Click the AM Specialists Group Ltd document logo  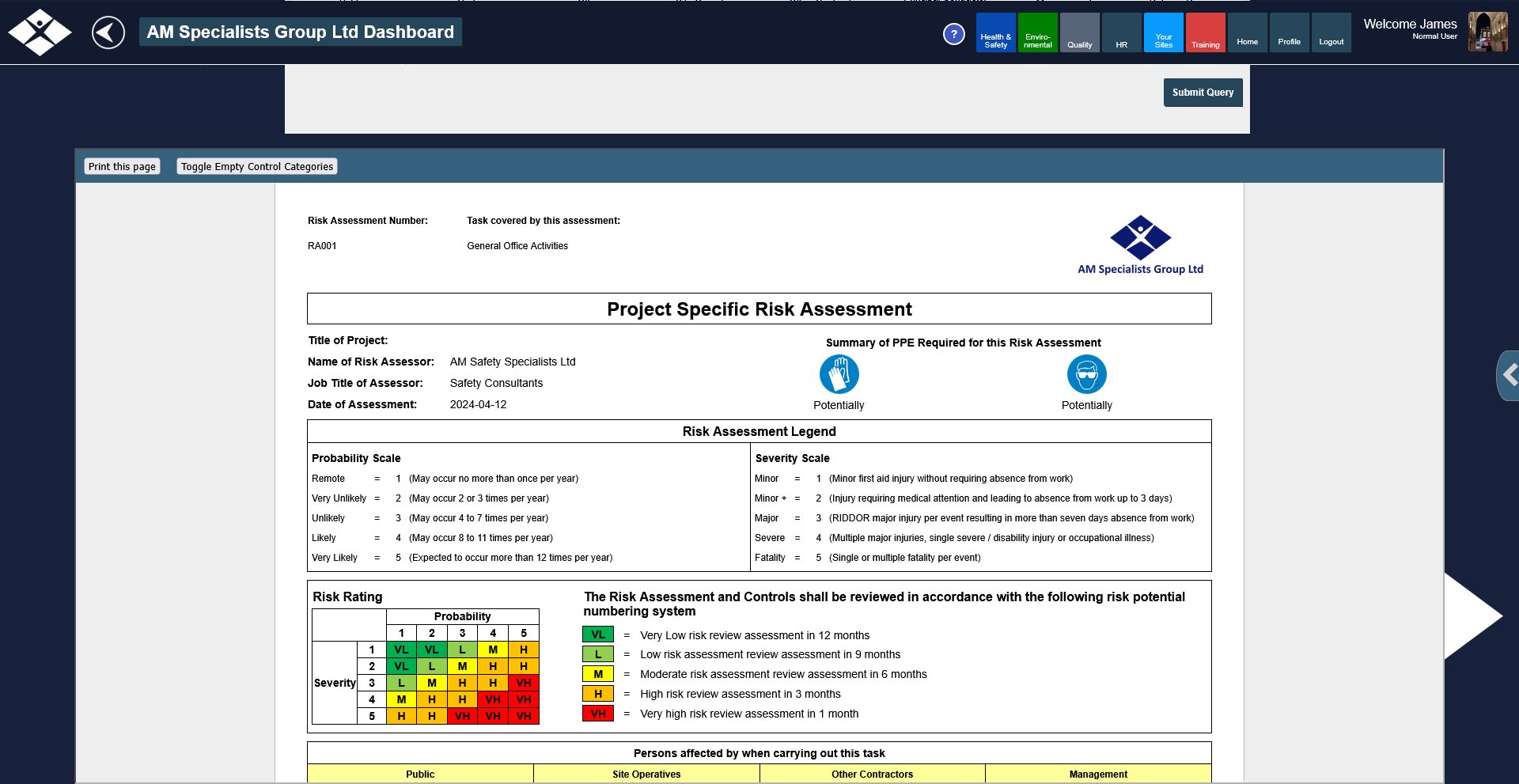(1140, 245)
